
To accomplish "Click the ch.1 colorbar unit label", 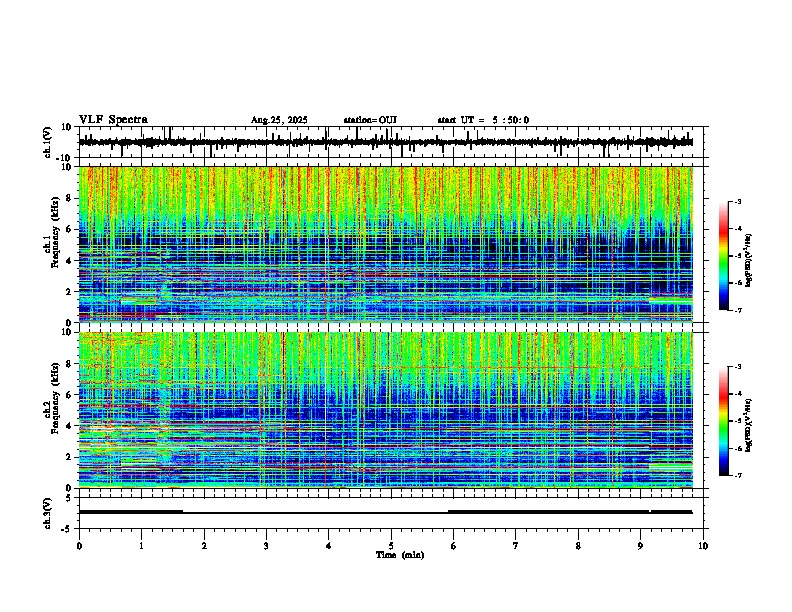I will [x=749, y=261].
